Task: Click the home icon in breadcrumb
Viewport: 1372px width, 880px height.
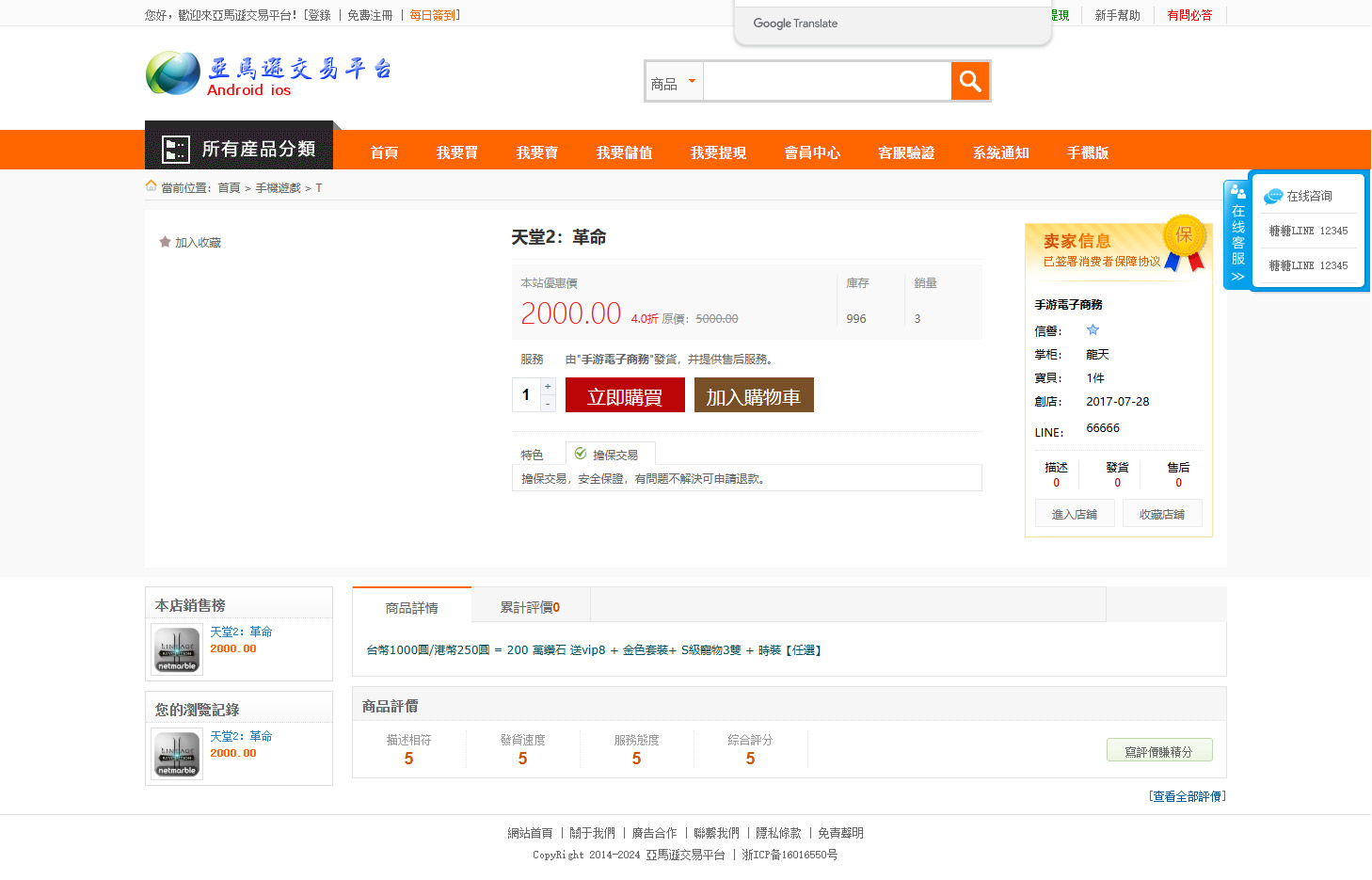Action: coord(152,186)
